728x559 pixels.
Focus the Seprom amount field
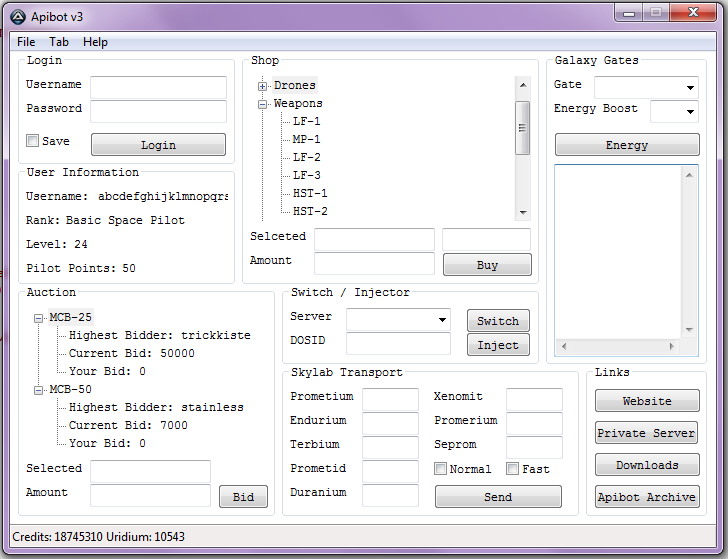tap(534, 448)
